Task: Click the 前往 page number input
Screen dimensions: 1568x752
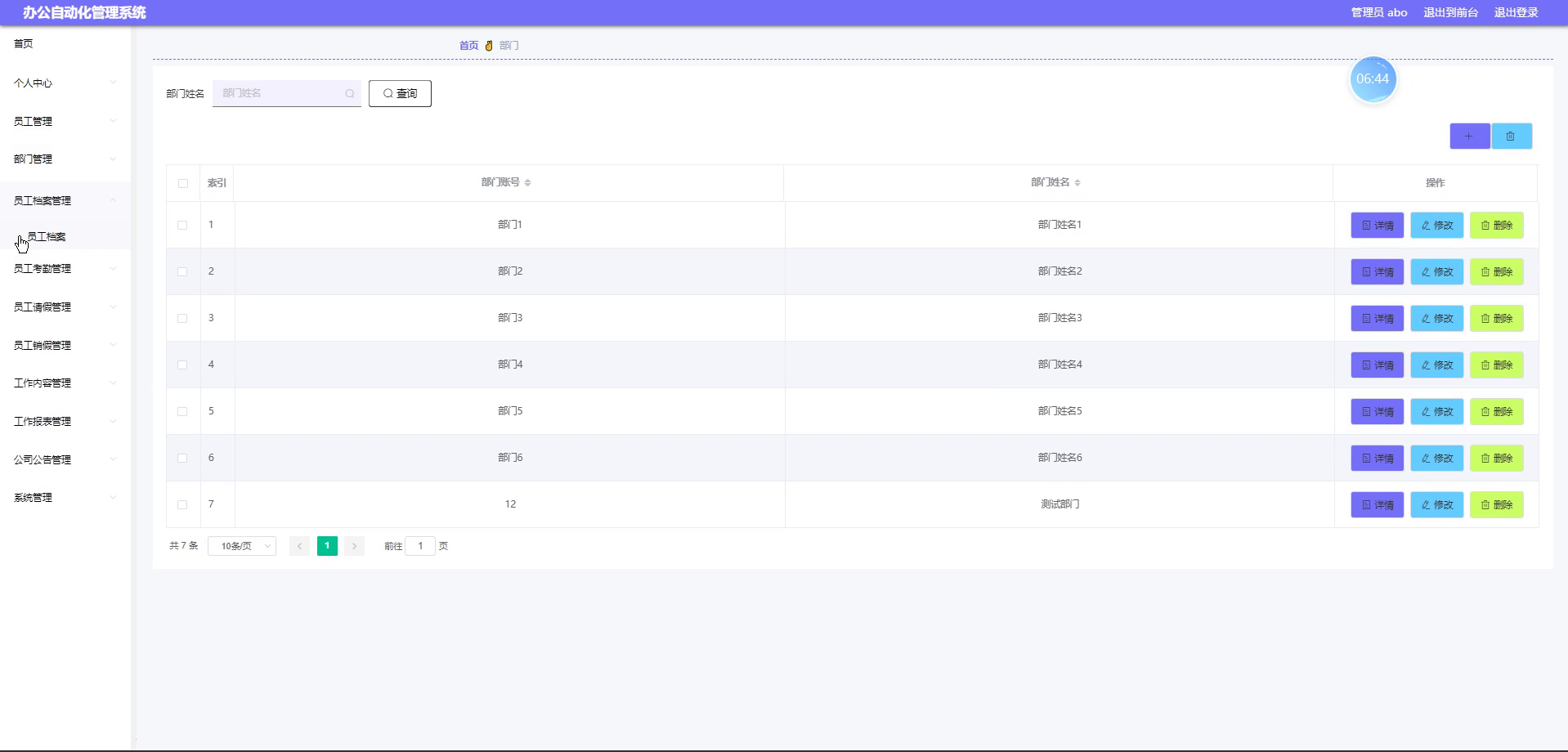Action: [420, 546]
